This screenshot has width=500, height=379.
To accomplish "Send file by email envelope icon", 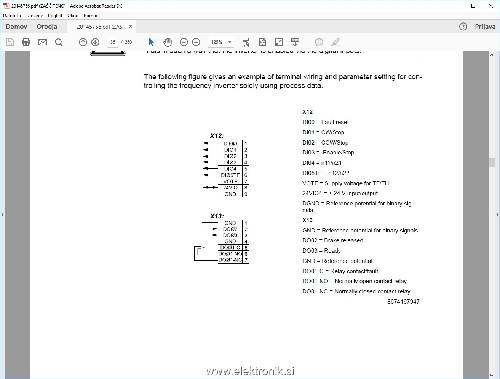I will click(x=42, y=42).
